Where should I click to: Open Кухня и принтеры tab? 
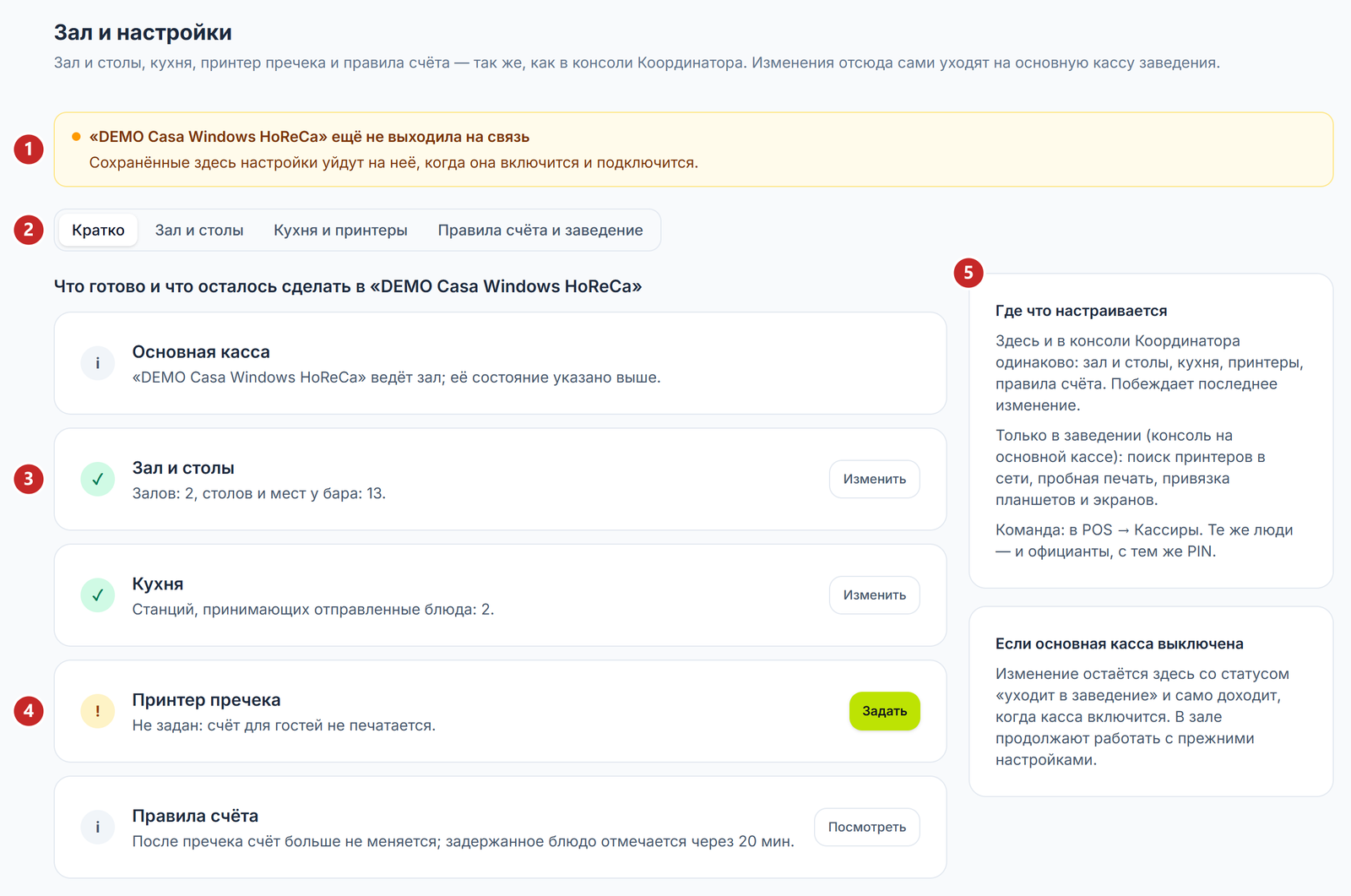(x=340, y=230)
